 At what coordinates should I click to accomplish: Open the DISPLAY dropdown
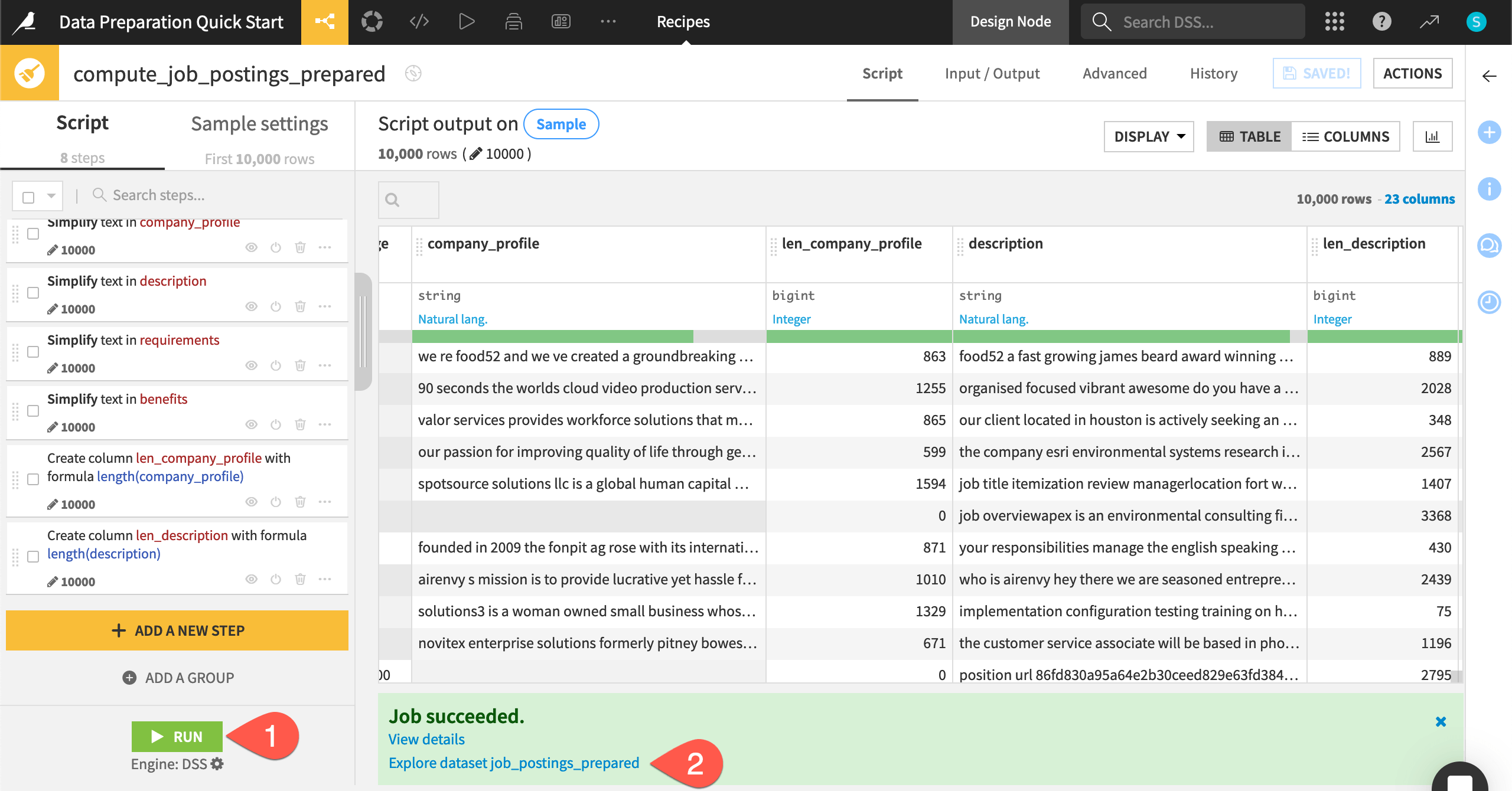click(1149, 136)
